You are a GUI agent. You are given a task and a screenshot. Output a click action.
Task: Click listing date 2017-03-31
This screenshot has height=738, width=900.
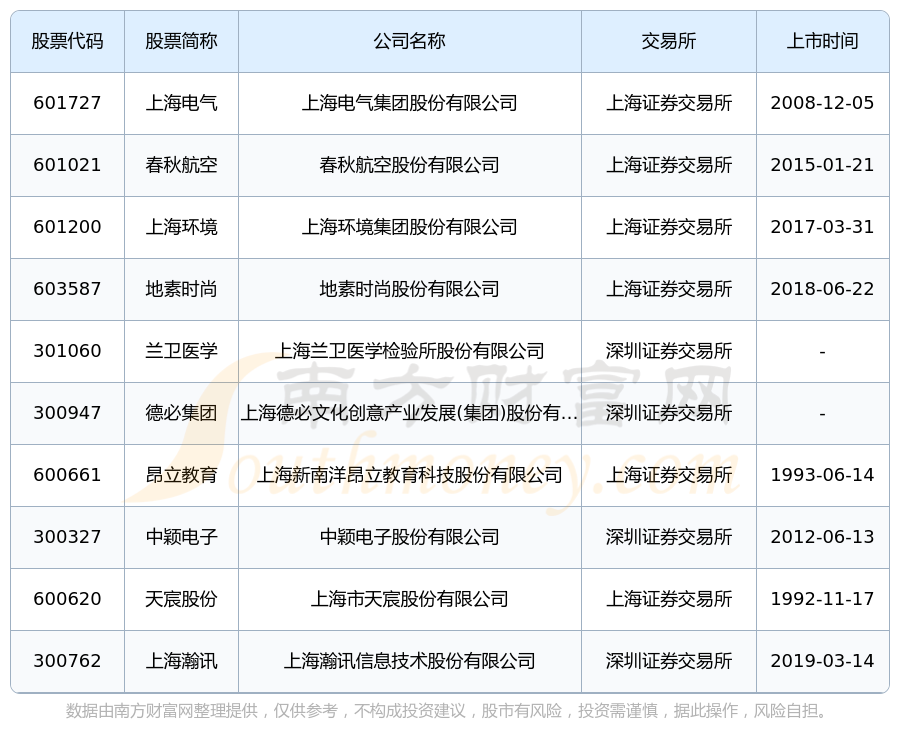823,227
